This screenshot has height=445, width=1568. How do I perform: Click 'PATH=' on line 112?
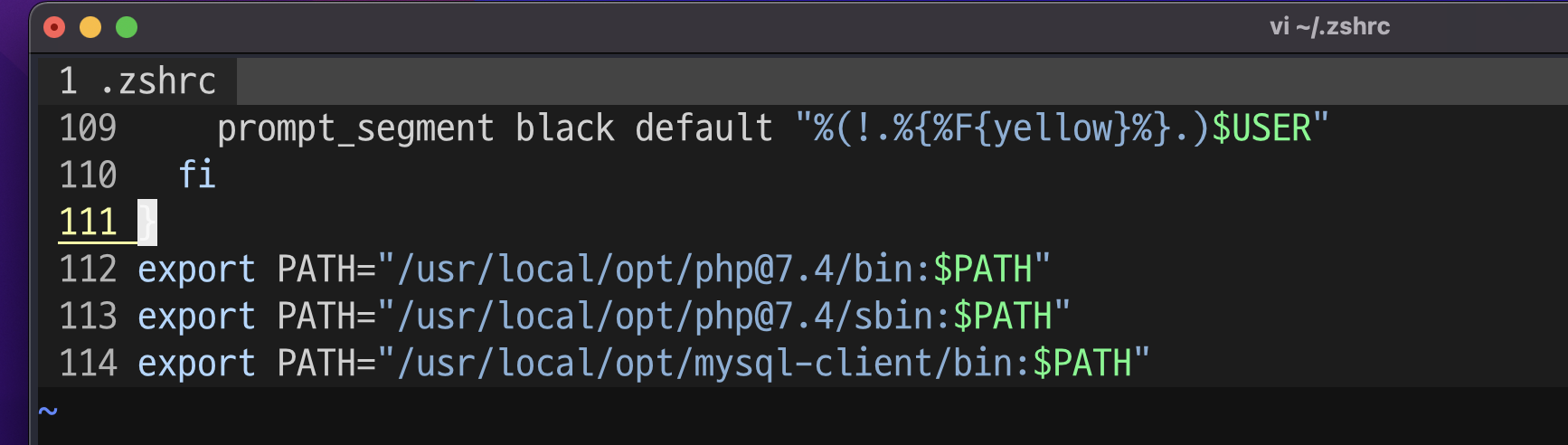point(326,270)
